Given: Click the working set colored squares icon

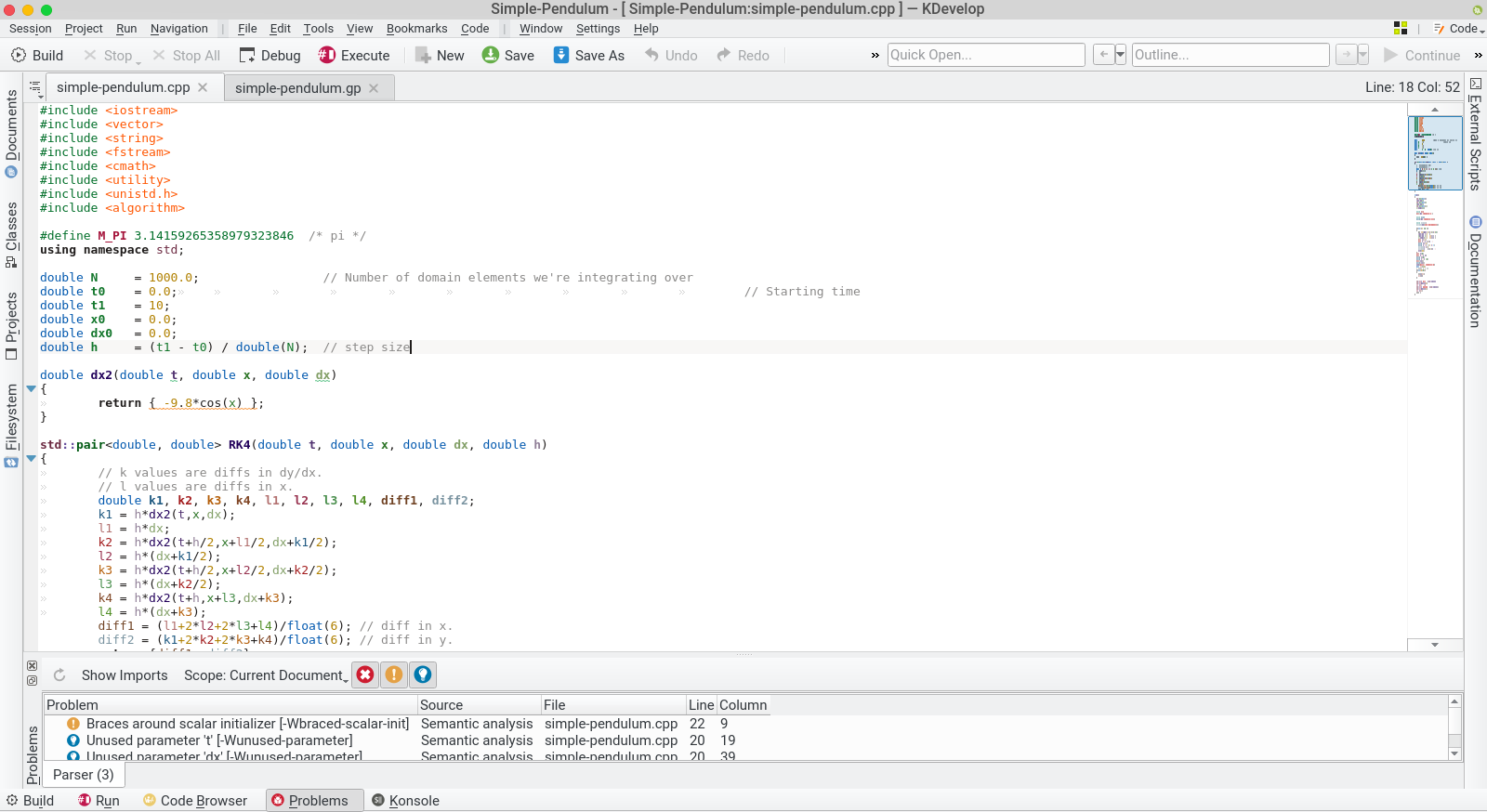Looking at the screenshot, I should click(1401, 29).
